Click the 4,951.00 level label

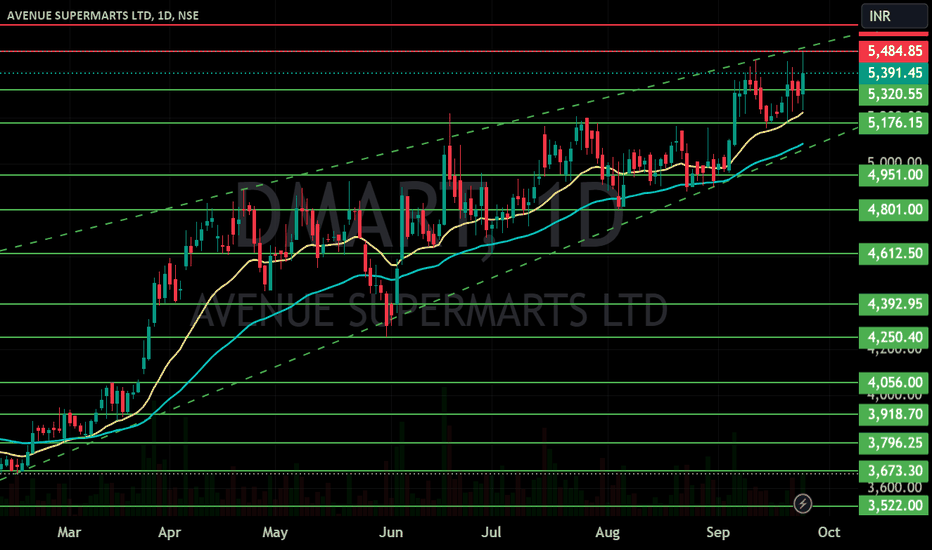(893, 175)
